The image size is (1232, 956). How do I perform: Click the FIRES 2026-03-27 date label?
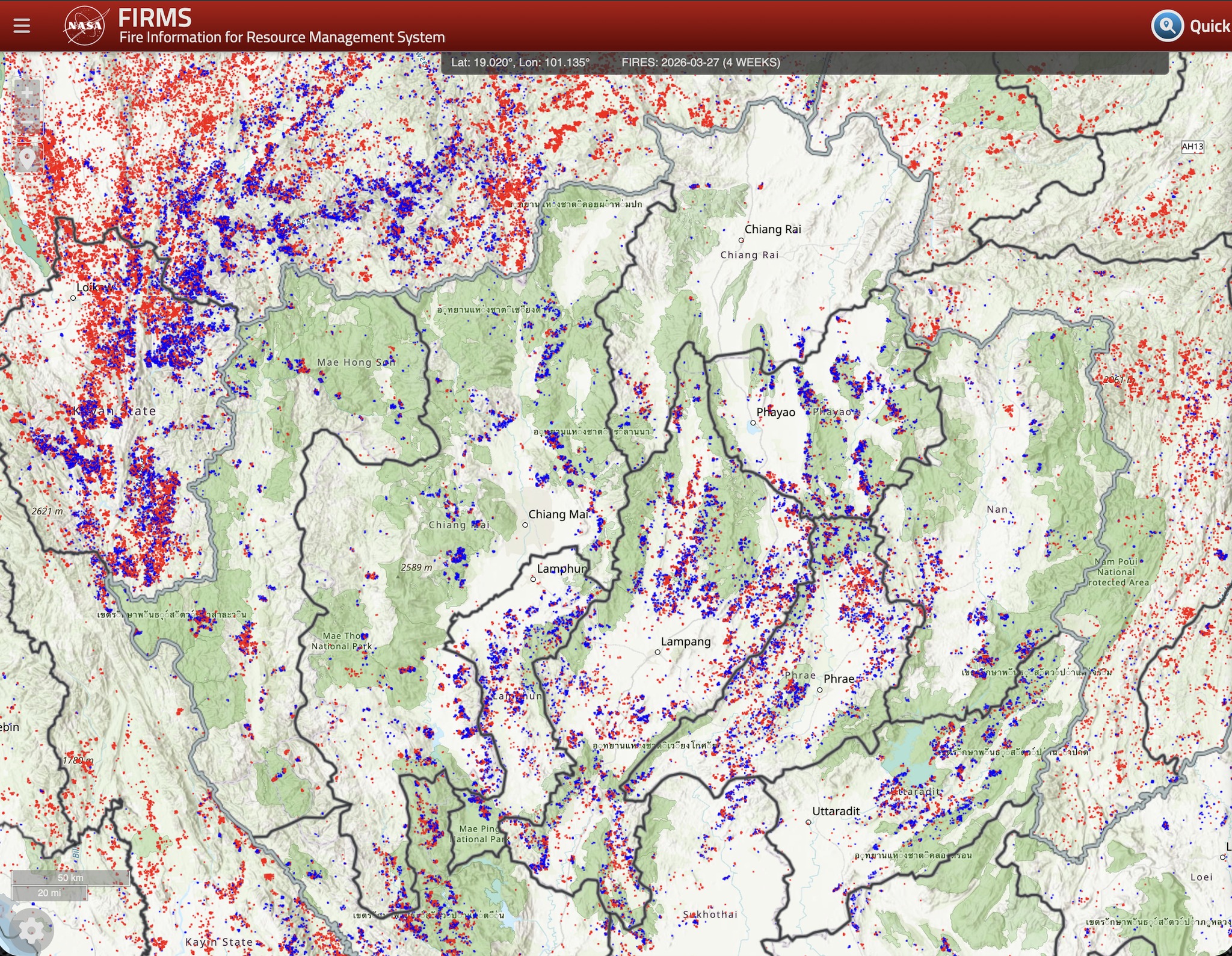tap(700, 63)
